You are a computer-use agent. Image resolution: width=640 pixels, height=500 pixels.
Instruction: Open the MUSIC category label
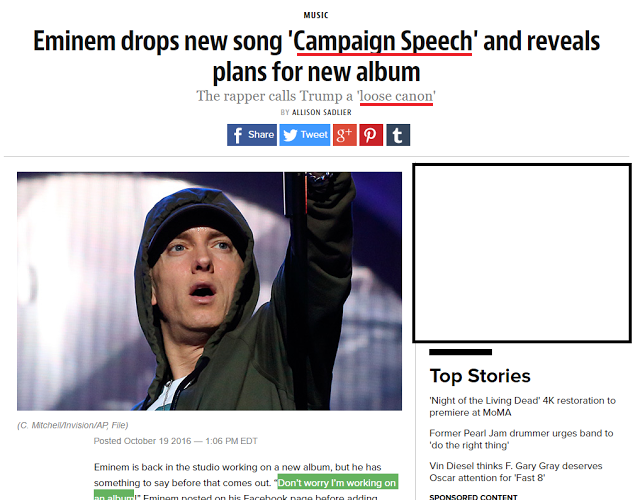click(316, 15)
